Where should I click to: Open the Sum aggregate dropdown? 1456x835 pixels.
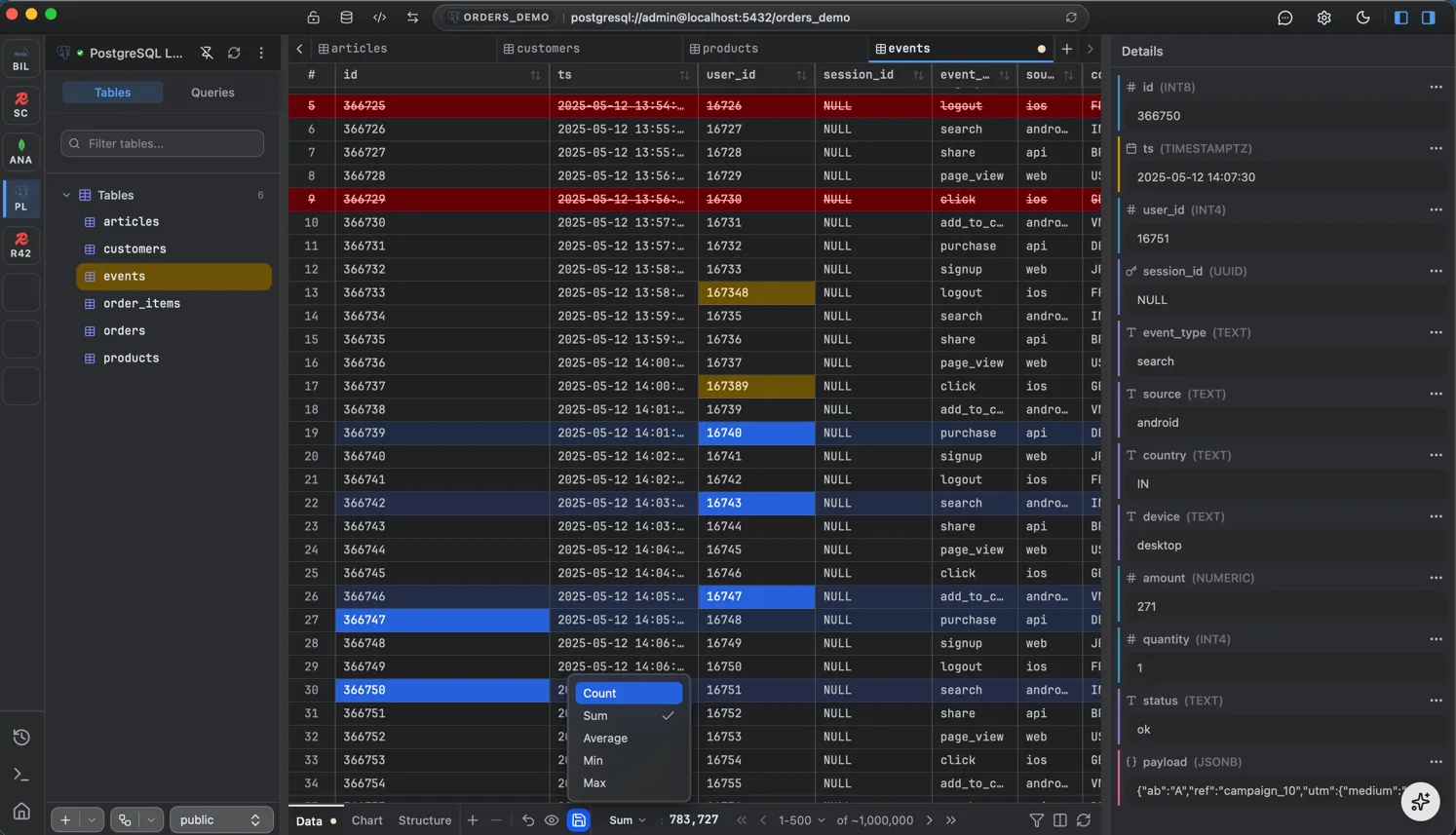(x=628, y=820)
